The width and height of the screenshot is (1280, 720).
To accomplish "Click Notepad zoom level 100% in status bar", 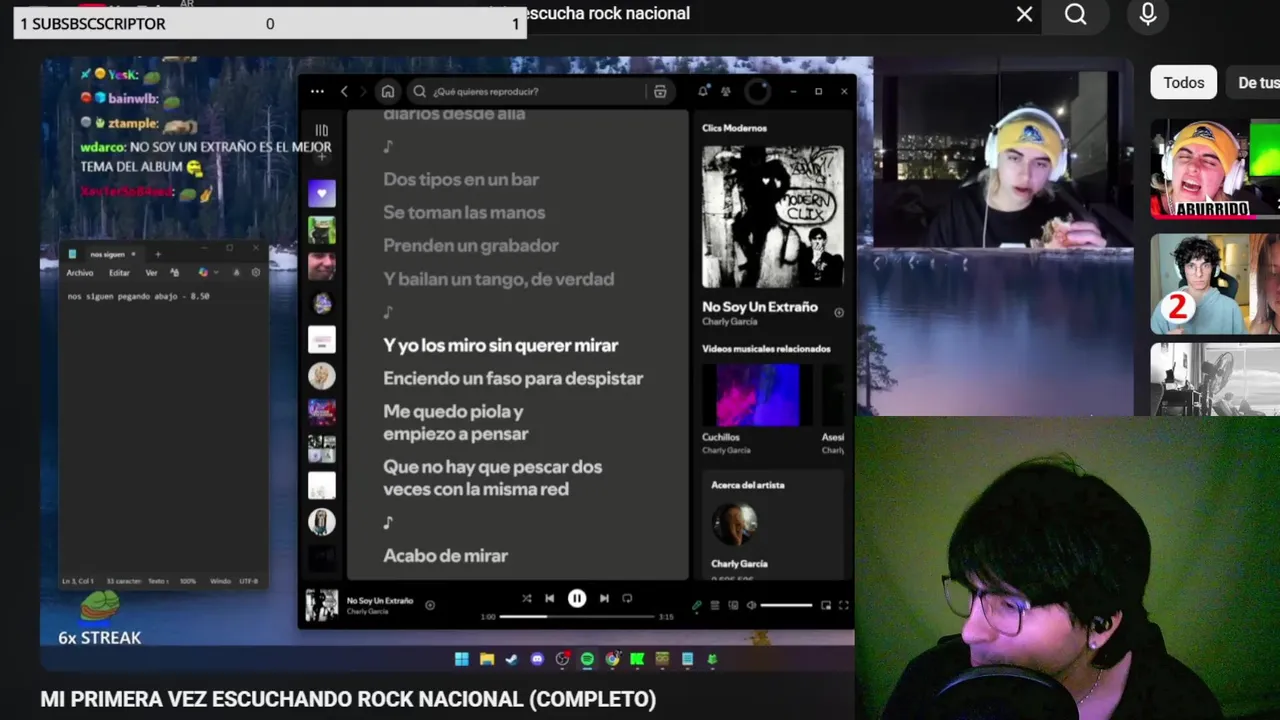I will point(188,581).
